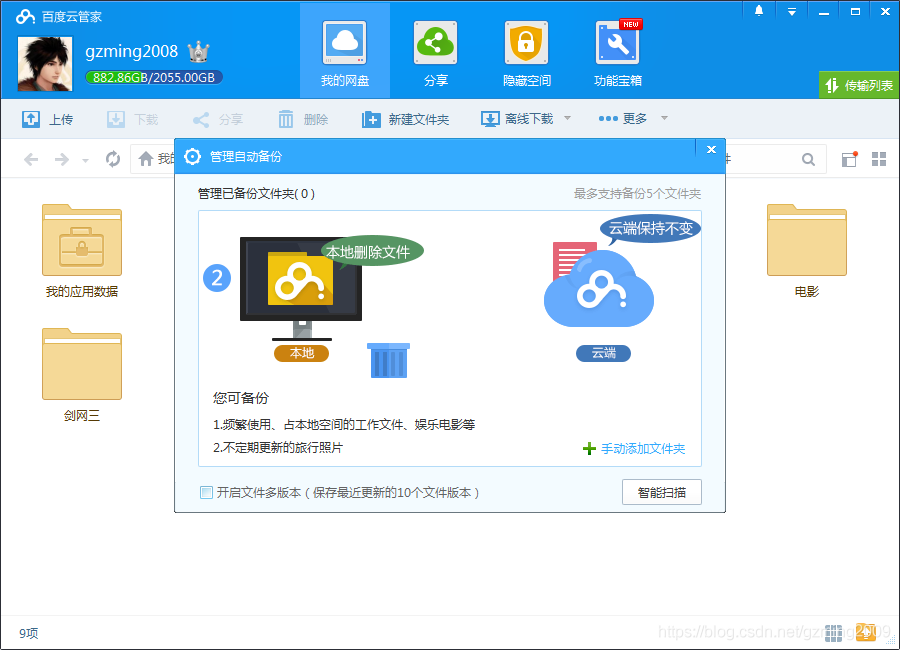Select the 剑网三 folder
Screen dimensions: 900x650
click(x=82, y=375)
